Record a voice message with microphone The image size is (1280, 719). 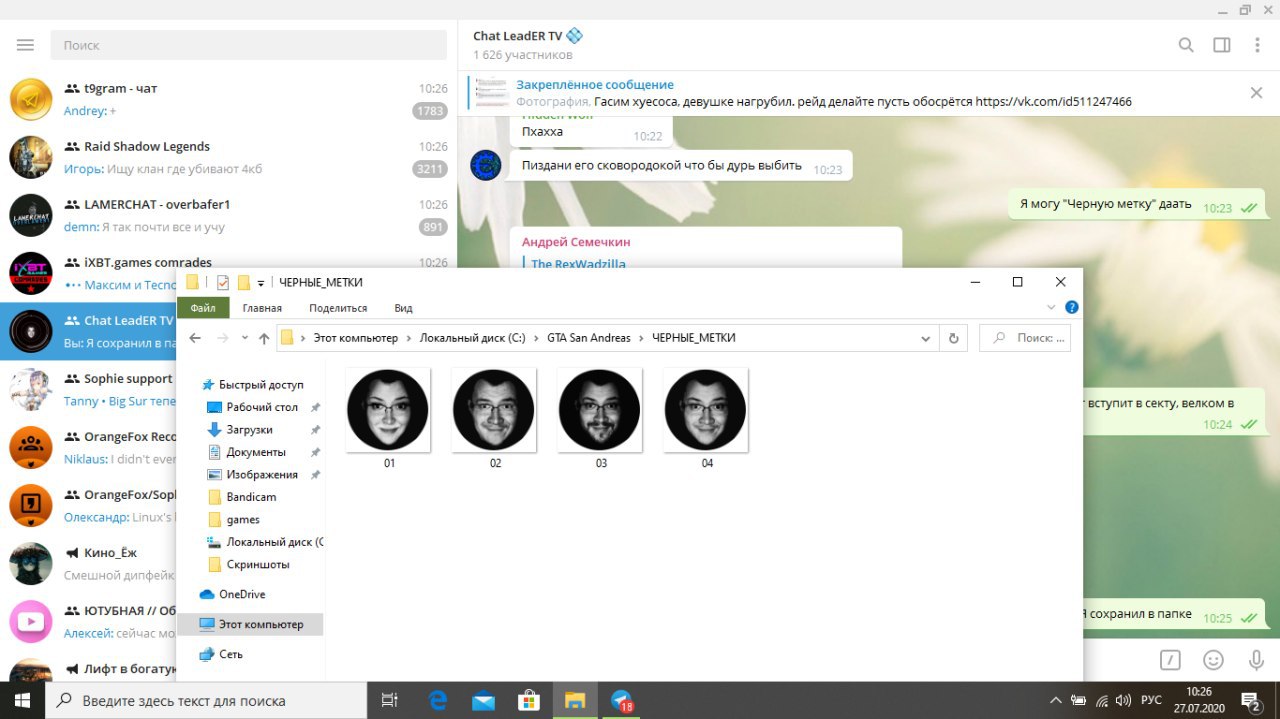pyautogui.click(x=1257, y=660)
